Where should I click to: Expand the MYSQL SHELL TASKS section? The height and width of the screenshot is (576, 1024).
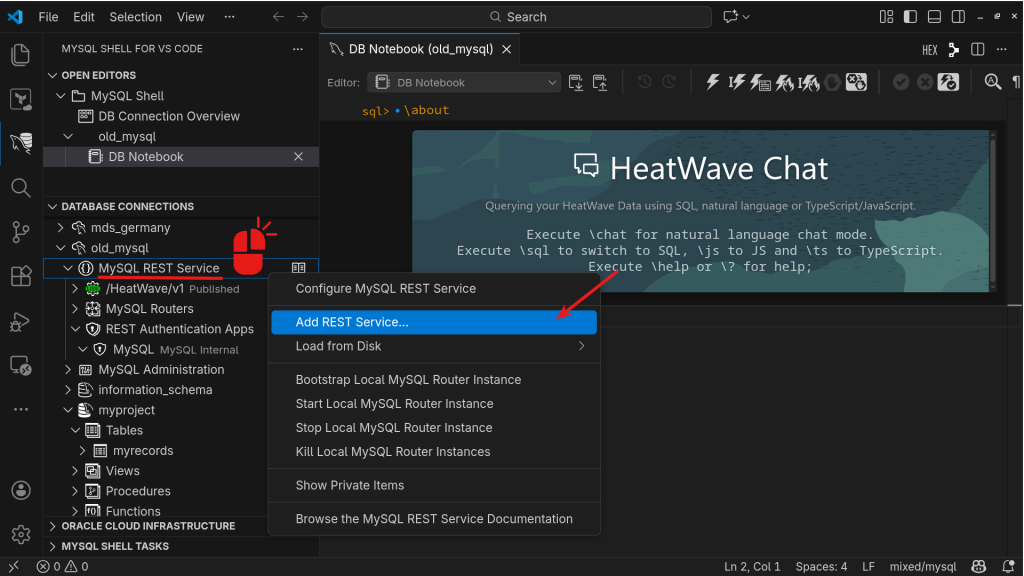coord(53,546)
